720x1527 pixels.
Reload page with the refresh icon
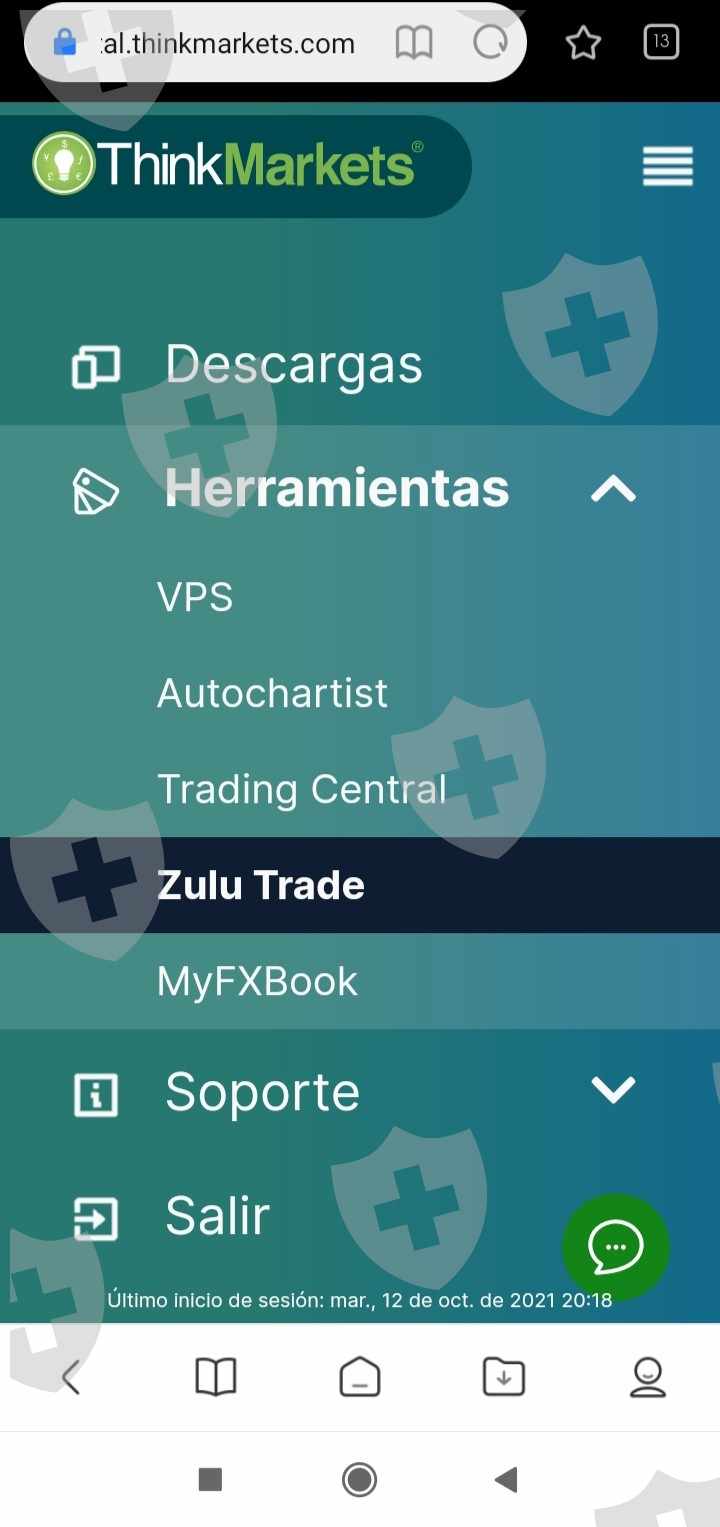pos(490,42)
